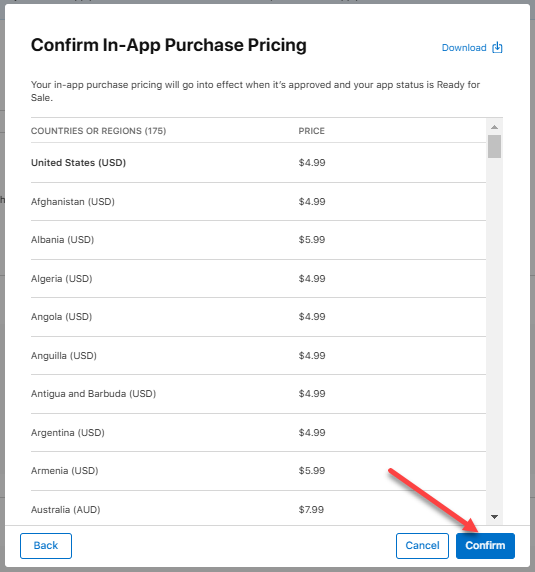
Task: Choose the Anguilla (USD) row
Action: (x=258, y=356)
